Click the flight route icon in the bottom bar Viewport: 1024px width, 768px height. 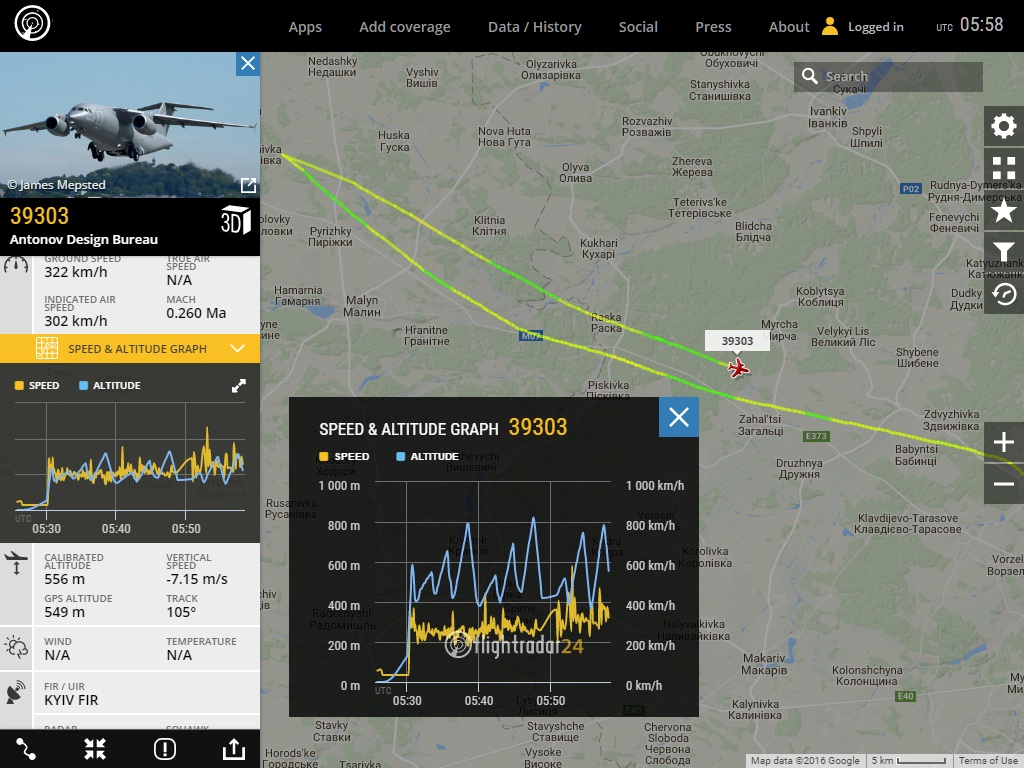pos(26,748)
